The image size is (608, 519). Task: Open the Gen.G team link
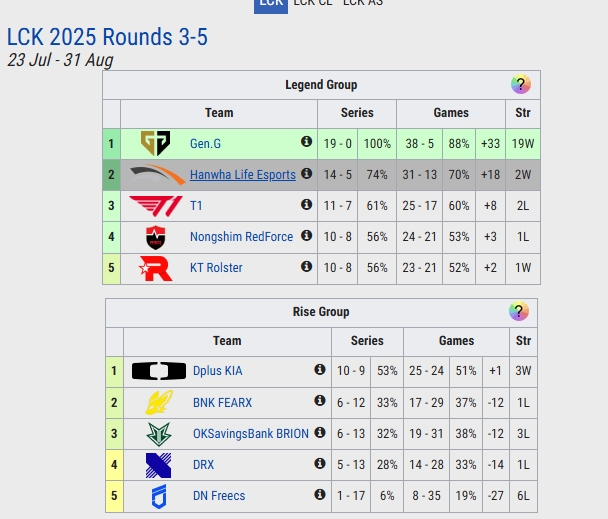pyautogui.click(x=205, y=144)
